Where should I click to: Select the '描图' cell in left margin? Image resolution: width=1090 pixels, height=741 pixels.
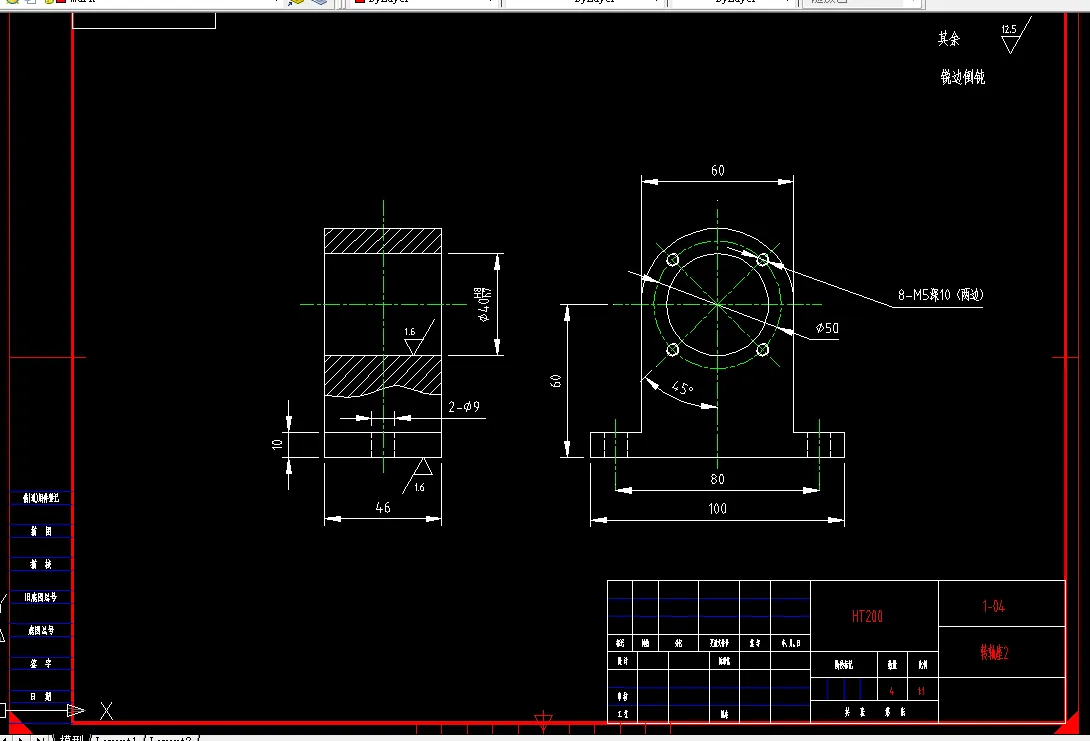[41, 531]
